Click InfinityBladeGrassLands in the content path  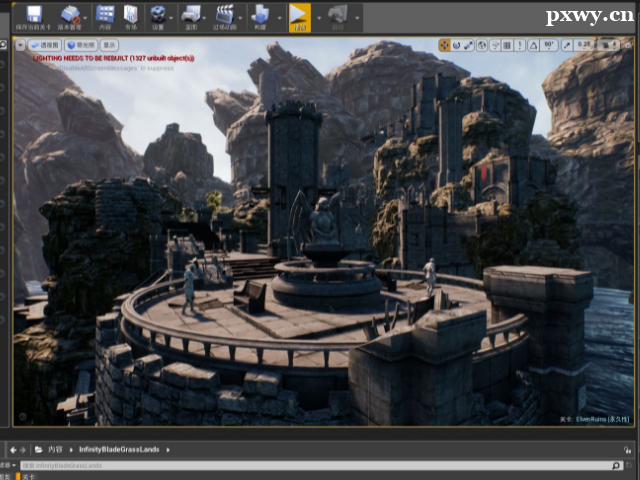point(119,450)
